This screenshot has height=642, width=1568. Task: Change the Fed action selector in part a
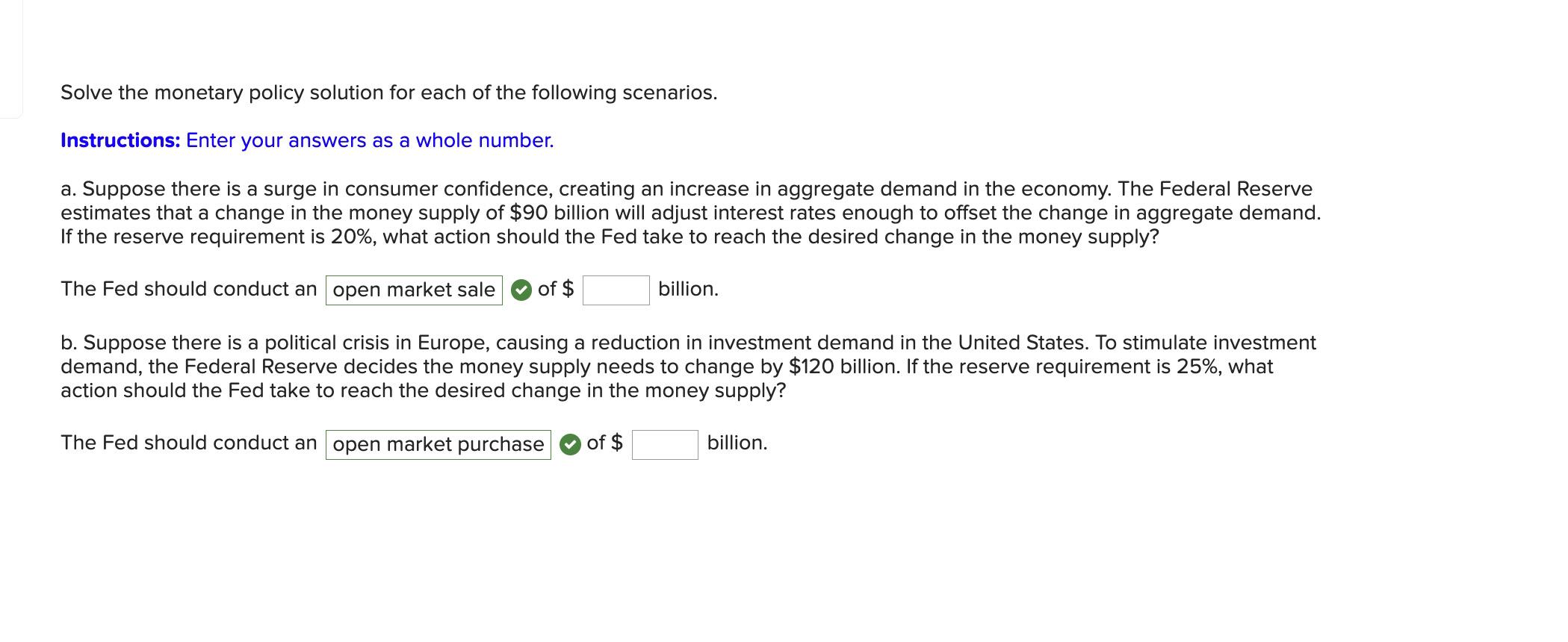pyautogui.click(x=413, y=290)
